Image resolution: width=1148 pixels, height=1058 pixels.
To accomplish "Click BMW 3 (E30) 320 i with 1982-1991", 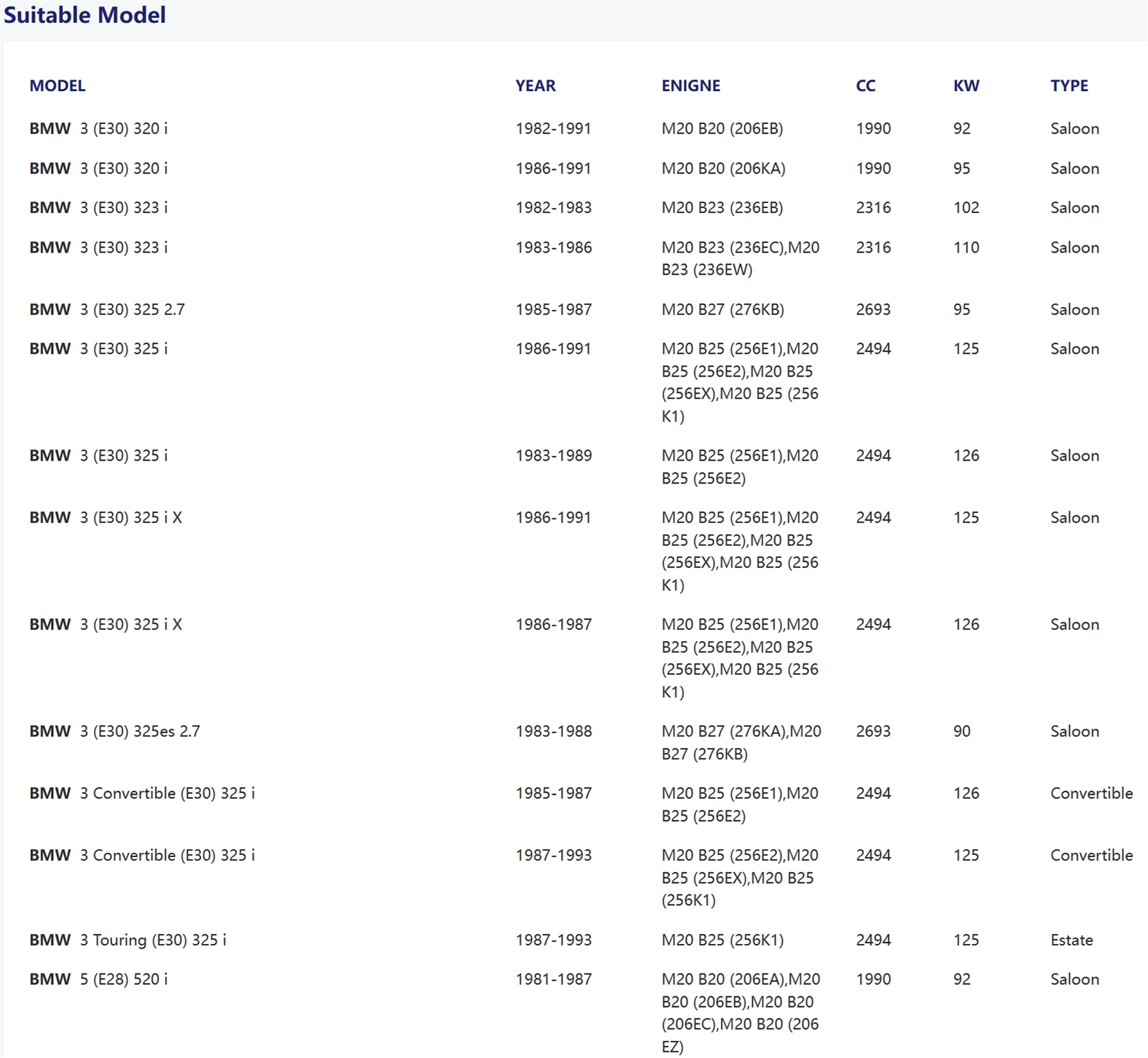I will [x=98, y=128].
